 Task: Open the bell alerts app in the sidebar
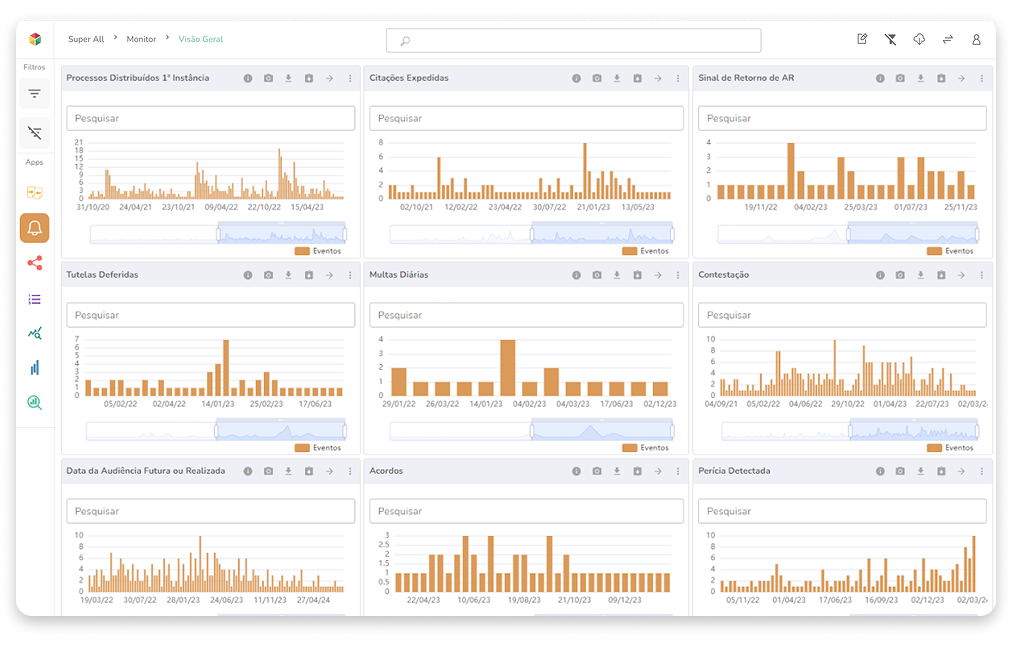[x=34, y=228]
